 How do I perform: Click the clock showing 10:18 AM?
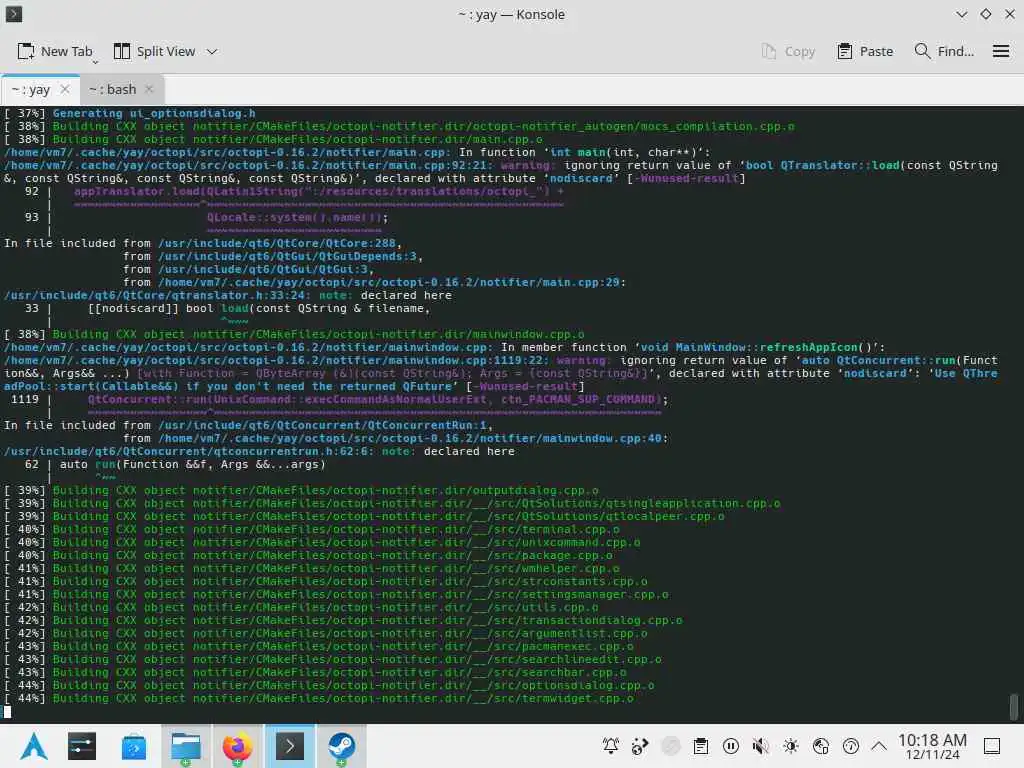pyautogui.click(x=932, y=746)
